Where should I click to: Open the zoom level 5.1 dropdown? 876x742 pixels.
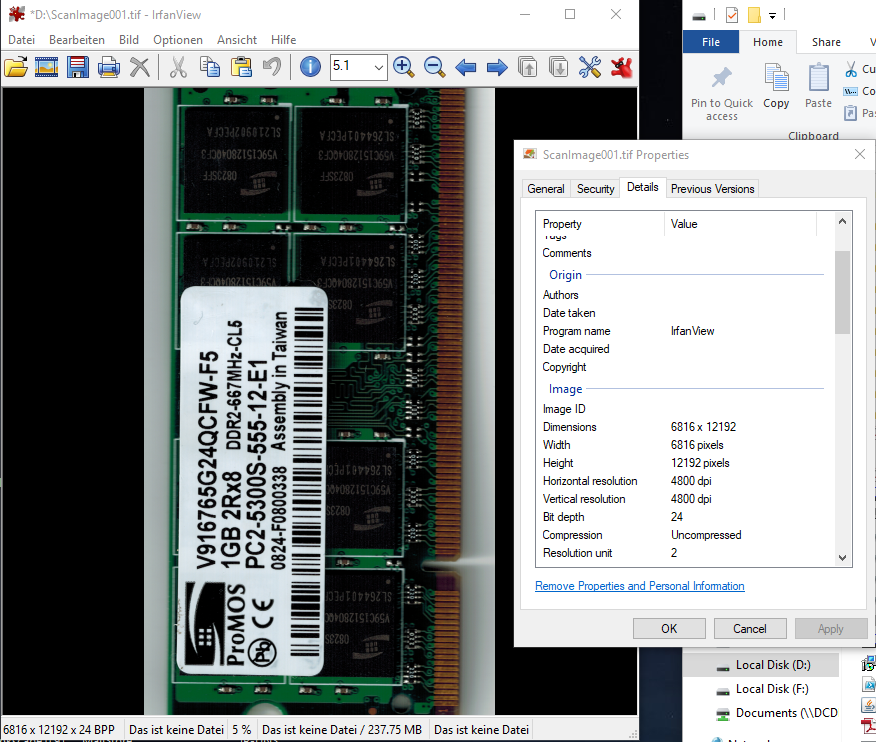(x=378, y=68)
